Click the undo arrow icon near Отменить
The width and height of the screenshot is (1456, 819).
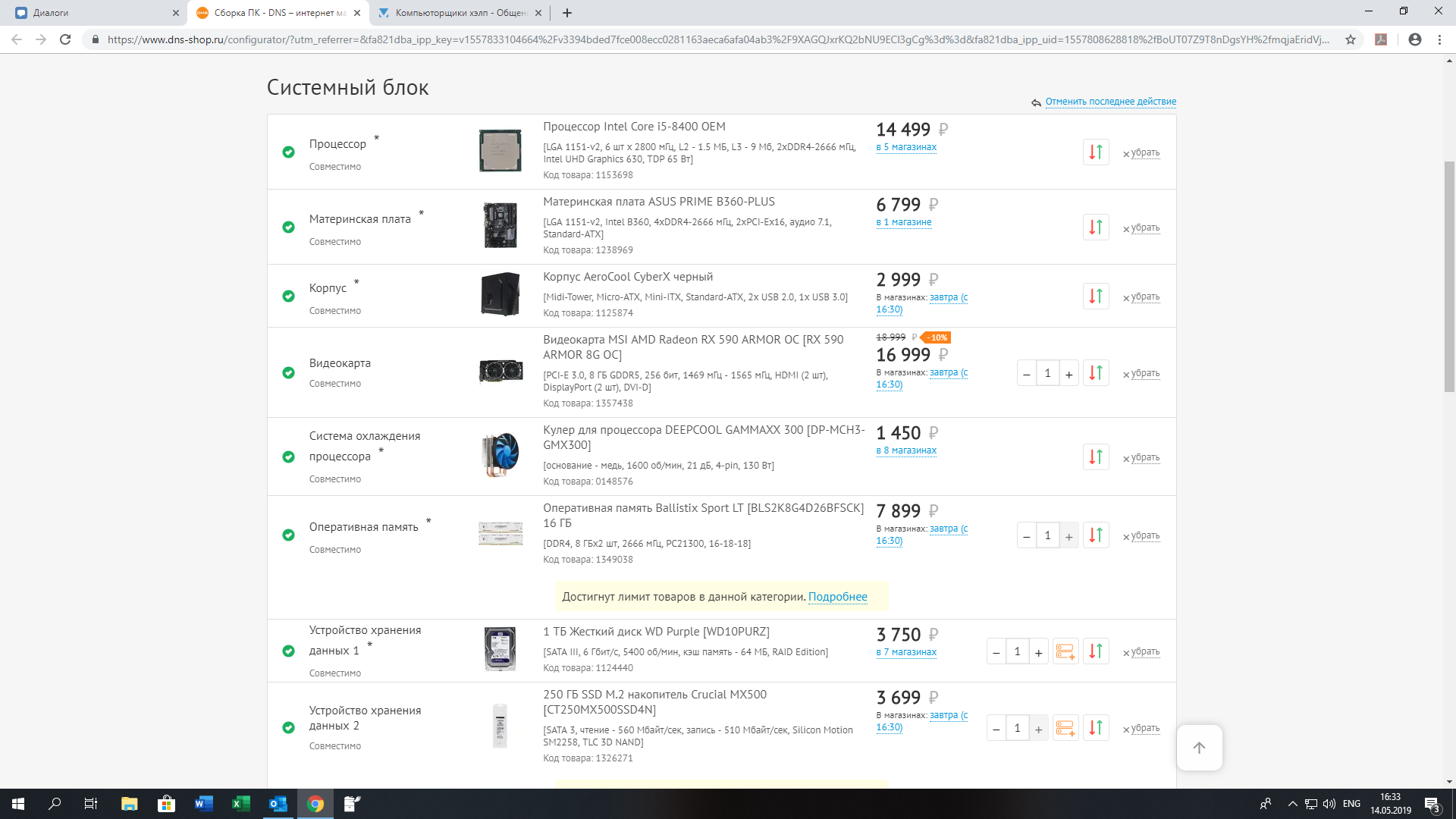[x=1036, y=102]
